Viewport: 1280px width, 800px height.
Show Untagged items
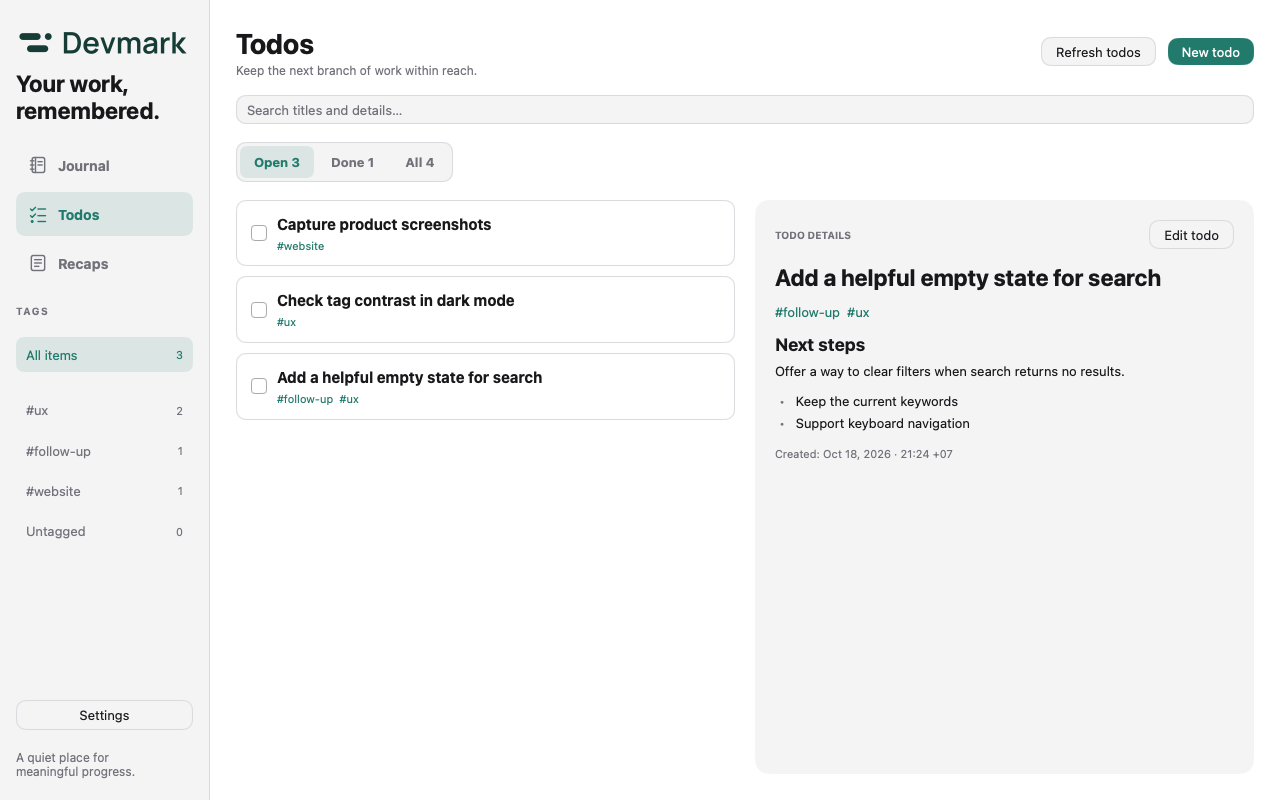point(104,531)
